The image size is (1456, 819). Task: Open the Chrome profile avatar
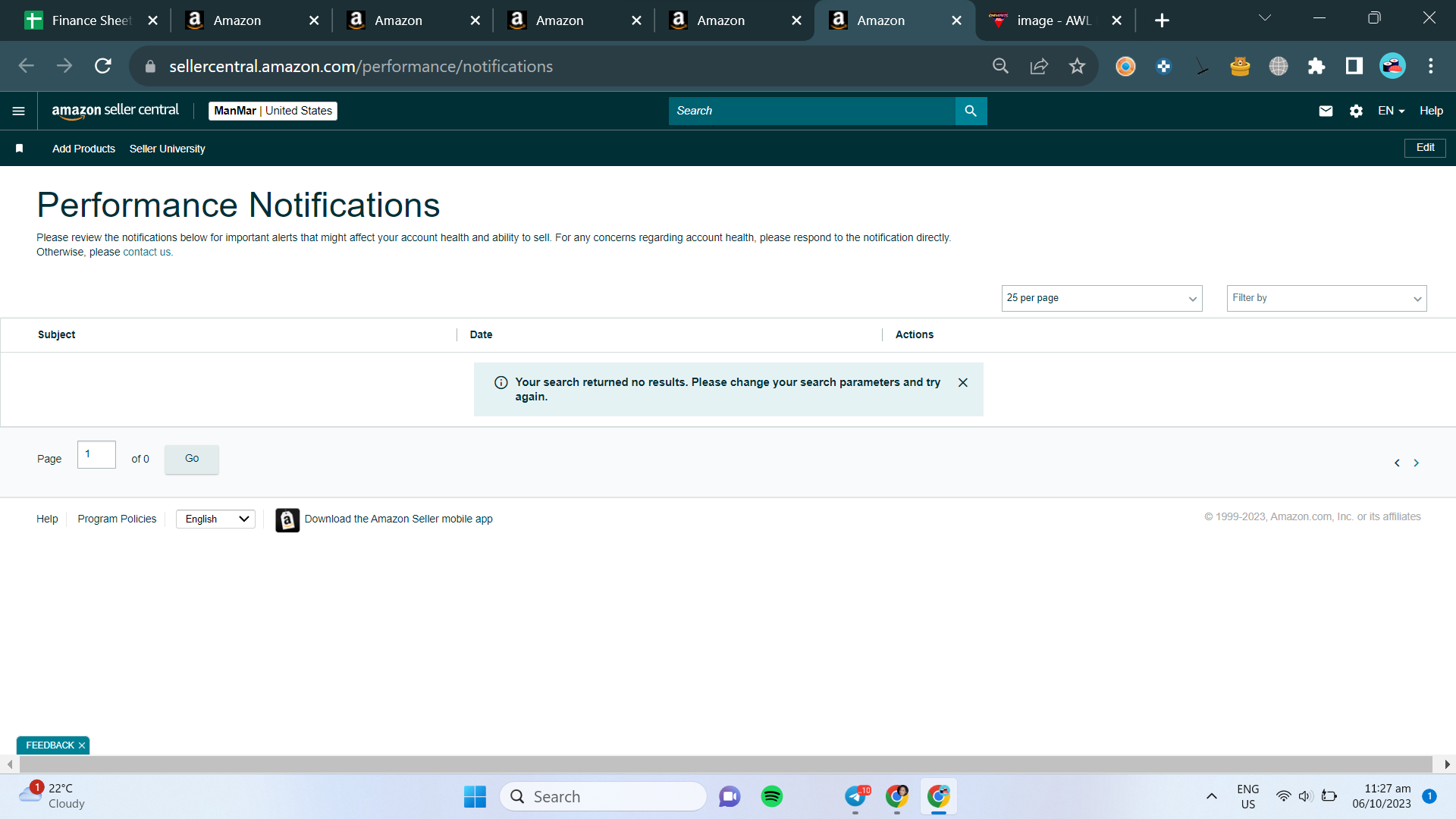(x=1392, y=66)
